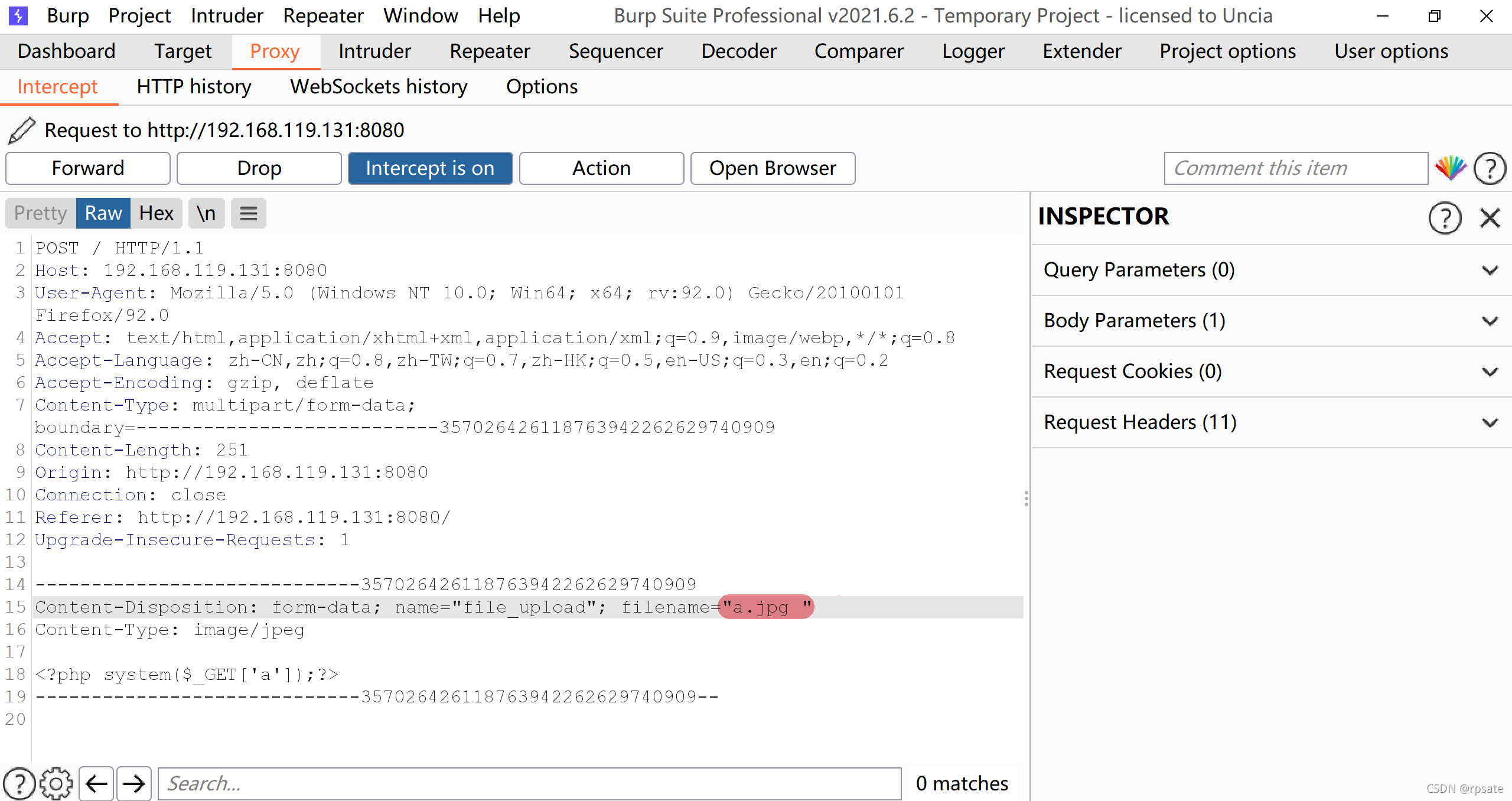
Task: Switch the editor to Raw view
Action: click(x=103, y=213)
